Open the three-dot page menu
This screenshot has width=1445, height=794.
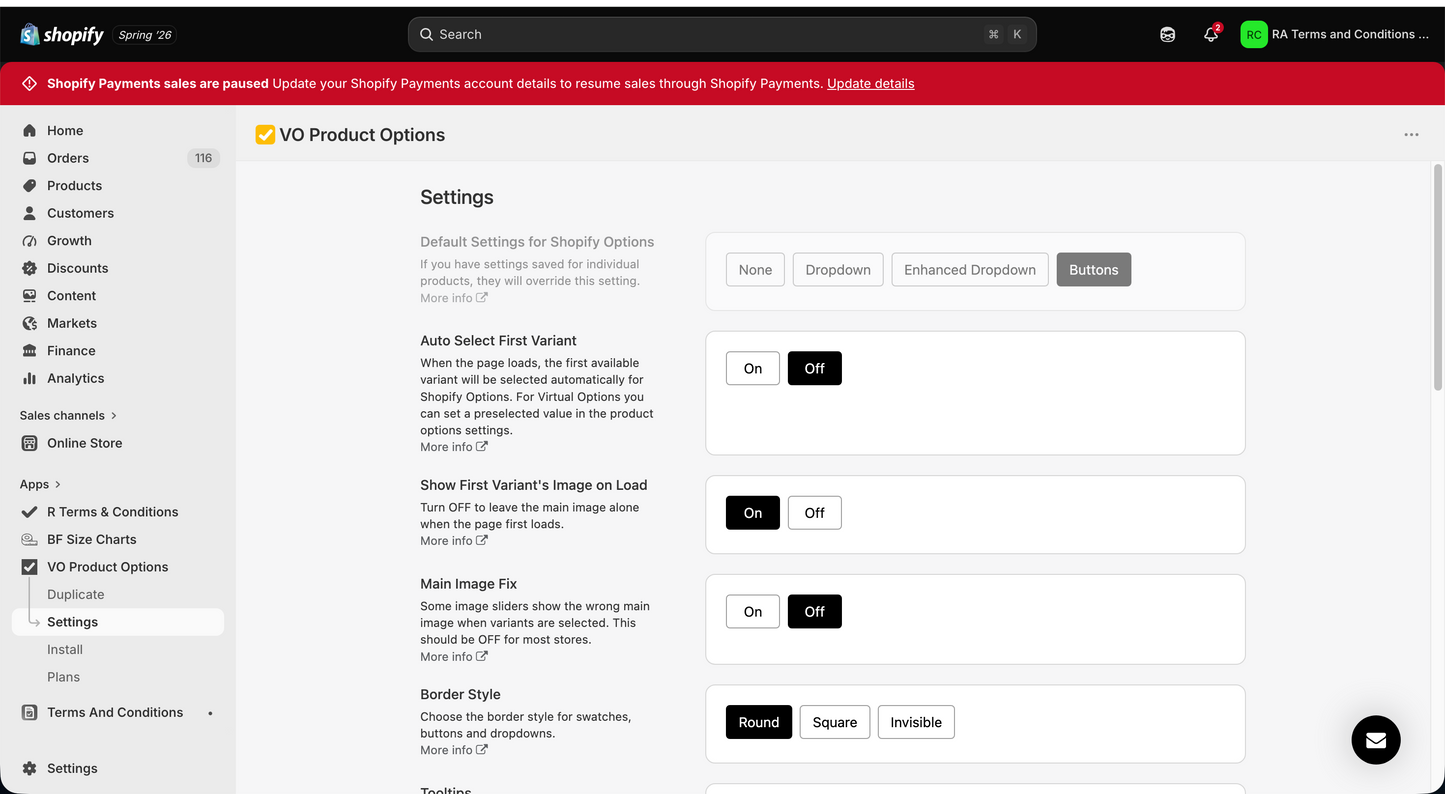tap(1411, 135)
